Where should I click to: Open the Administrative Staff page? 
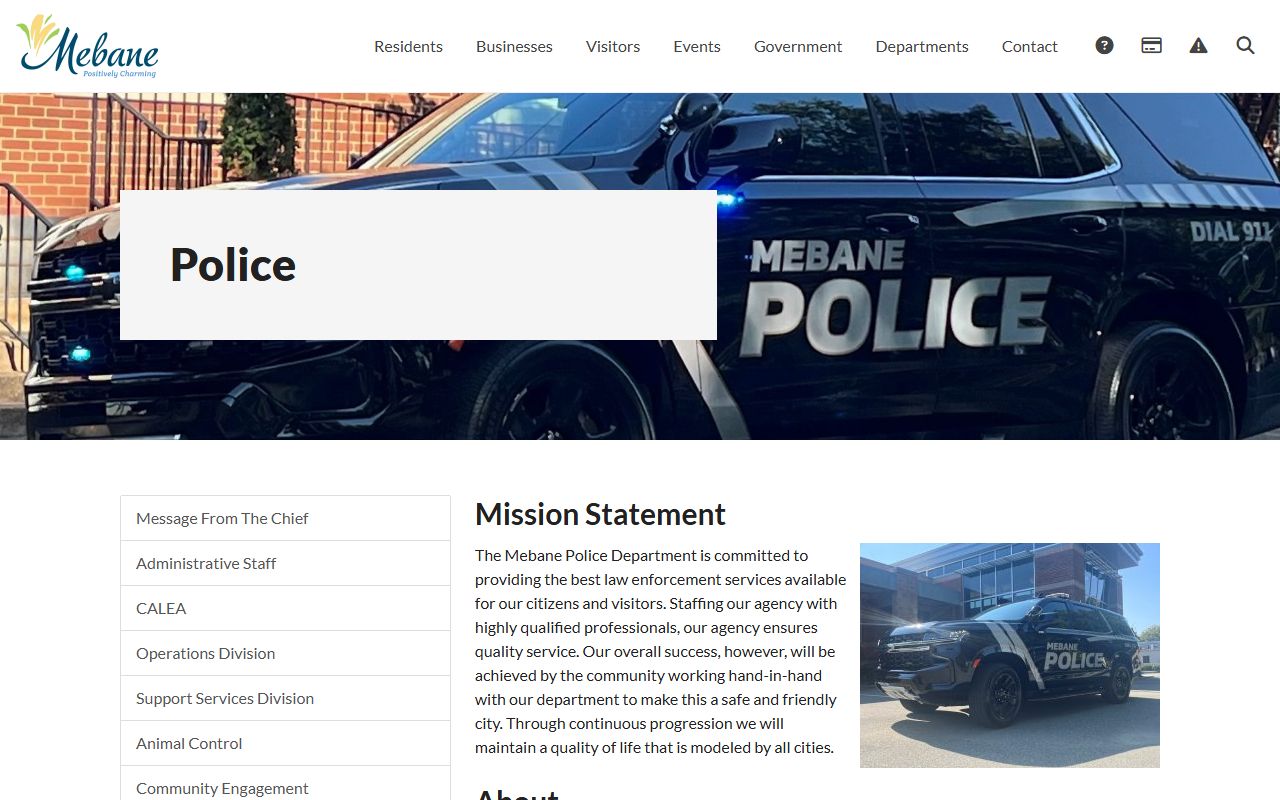[x=285, y=563]
